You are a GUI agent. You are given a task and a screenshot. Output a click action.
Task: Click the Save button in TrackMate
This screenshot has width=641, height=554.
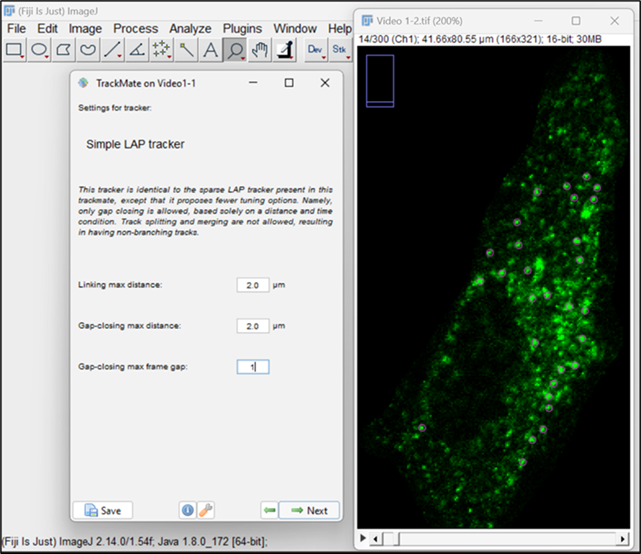point(103,510)
